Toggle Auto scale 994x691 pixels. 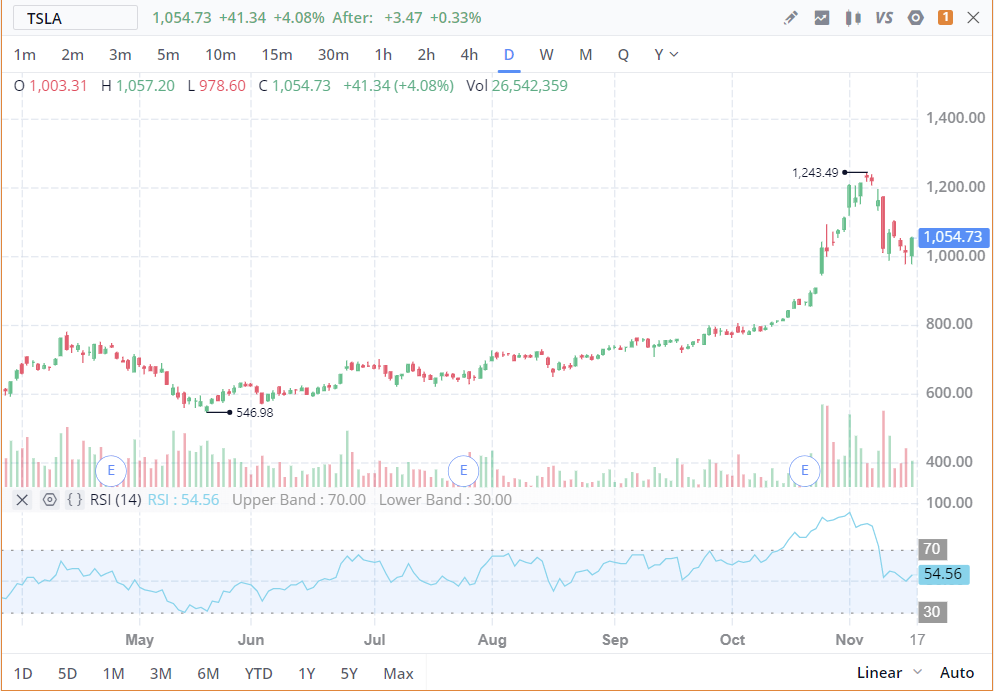(957, 673)
